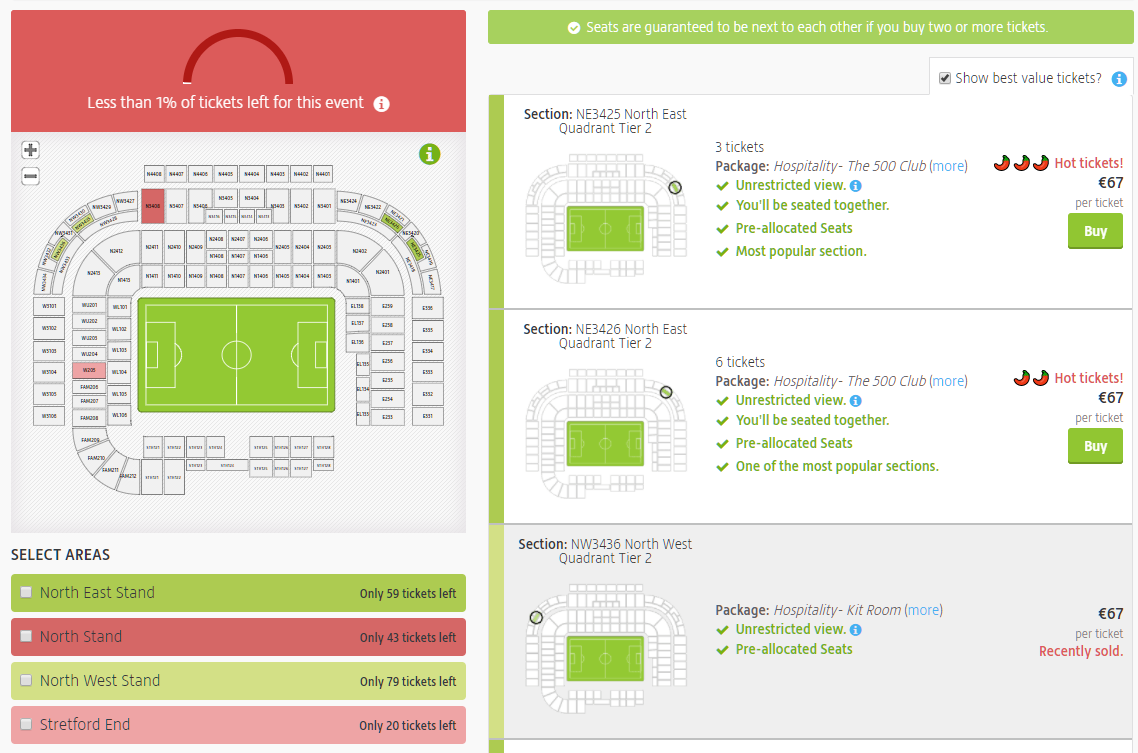Click the zoom-in plus icon on the stadium map
Image resolution: width=1138 pixels, height=753 pixels.
pyautogui.click(x=30, y=150)
